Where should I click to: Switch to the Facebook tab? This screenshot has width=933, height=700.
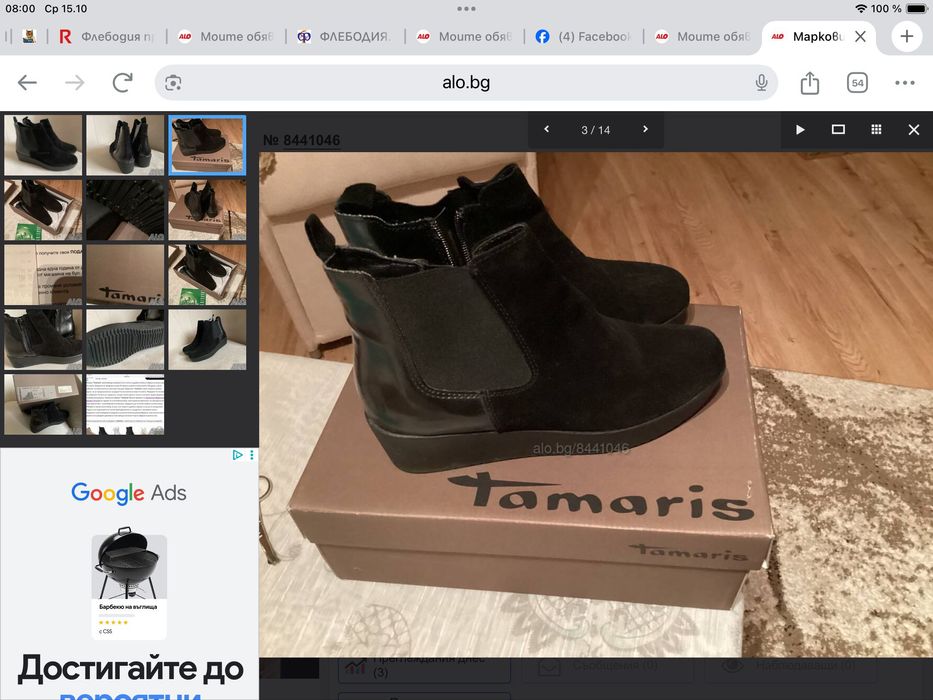[583, 36]
